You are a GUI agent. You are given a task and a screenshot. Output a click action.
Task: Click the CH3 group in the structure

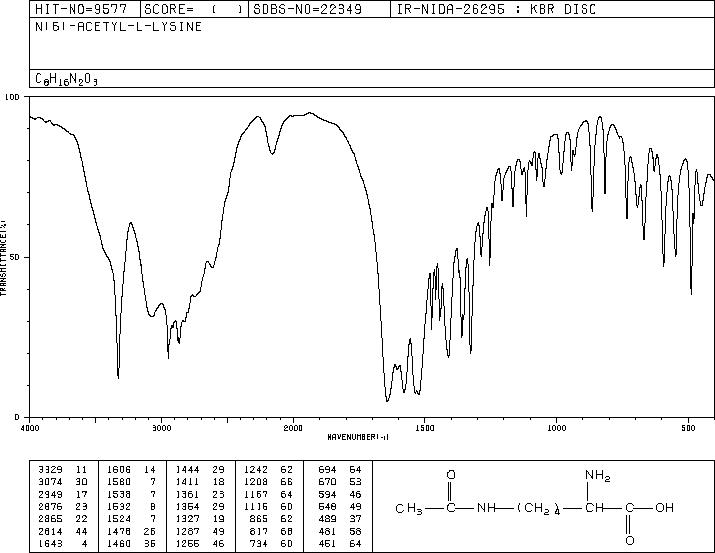click(x=409, y=508)
